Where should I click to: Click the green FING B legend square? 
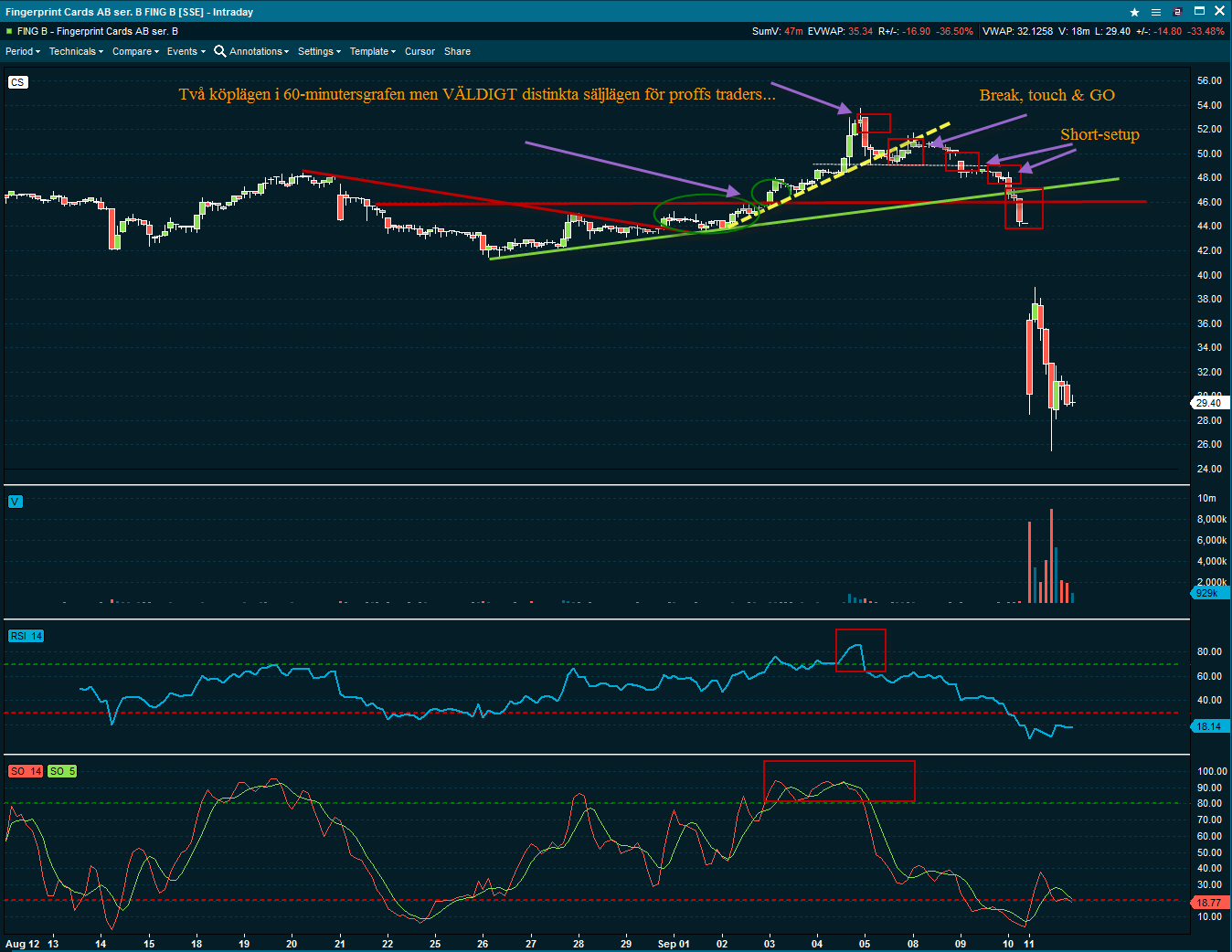[9, 31]
